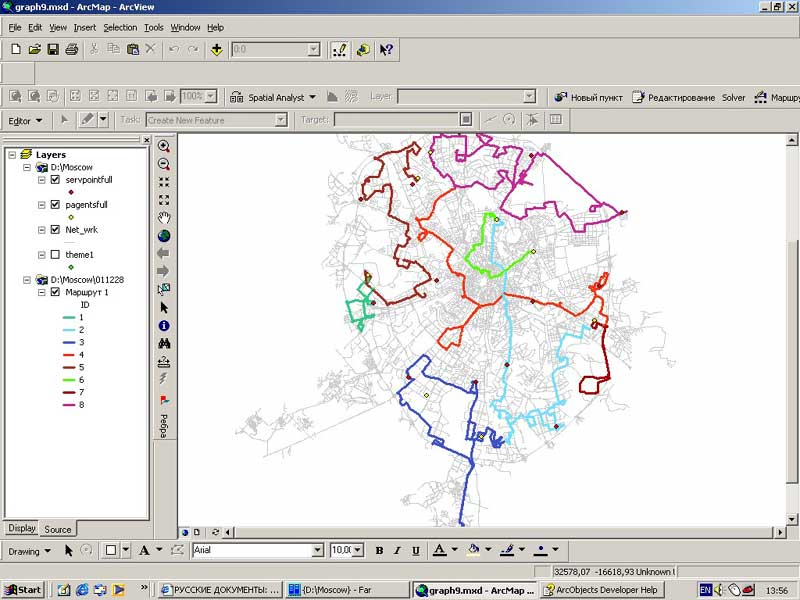This screenshot has height=600, width=800.
Task: Choose the Select Elements arrow tool
Action: click(x=164, y=308)
